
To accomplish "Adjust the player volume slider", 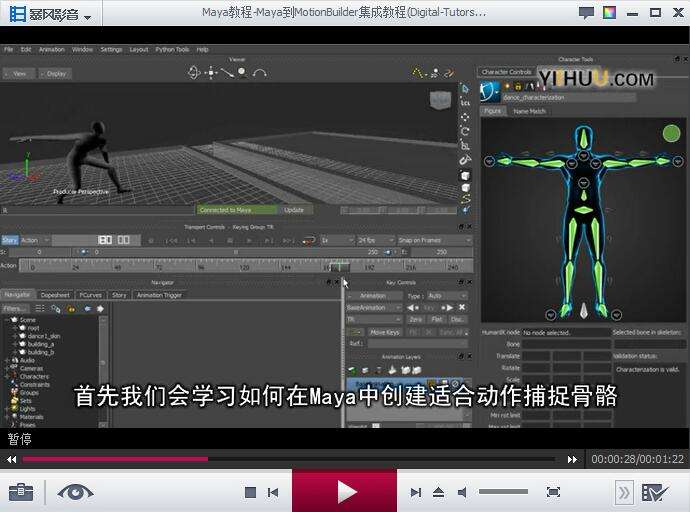I will 503,491.
